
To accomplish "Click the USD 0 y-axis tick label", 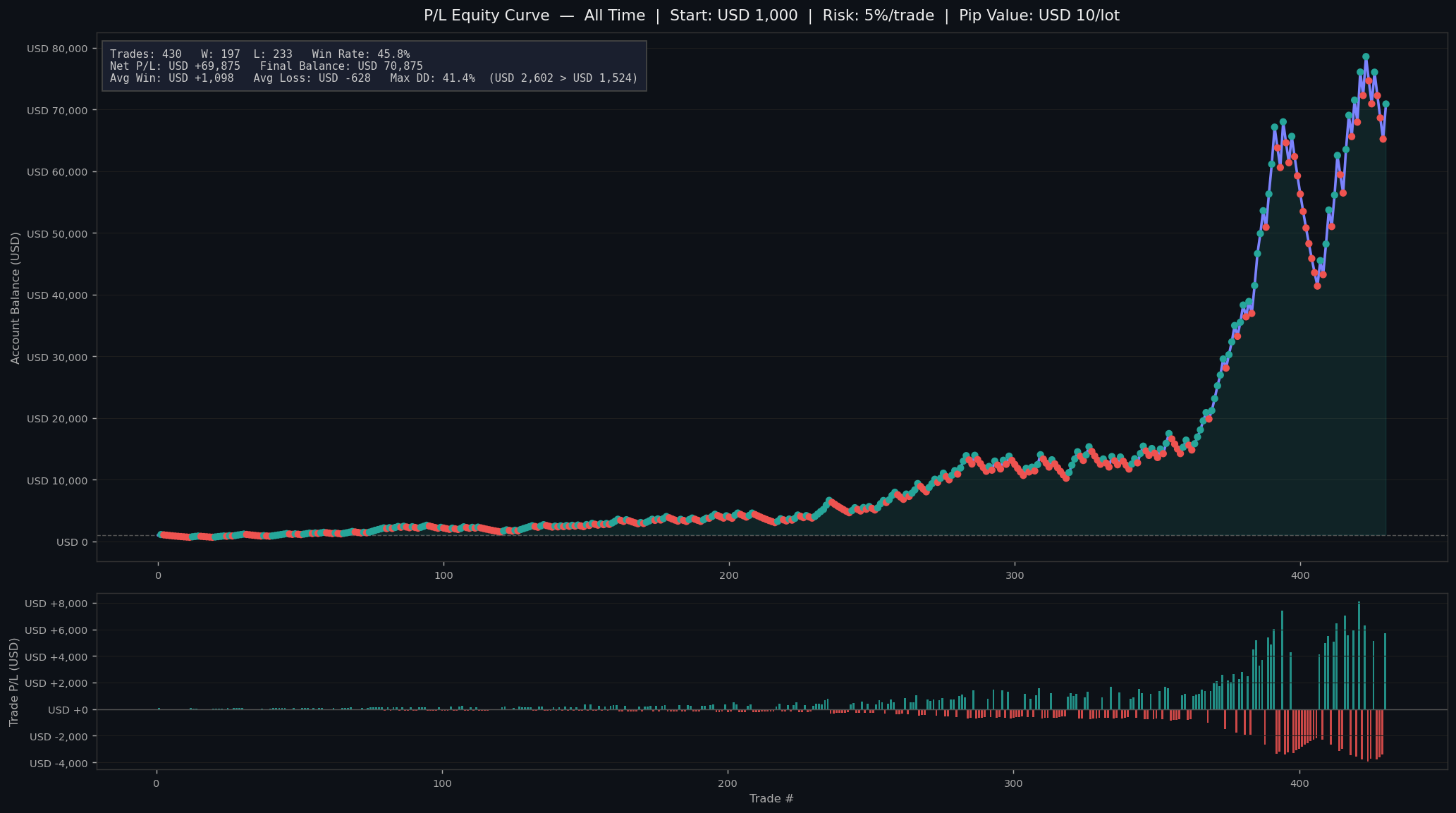I will pyautogui.click(x=72, y=542).
